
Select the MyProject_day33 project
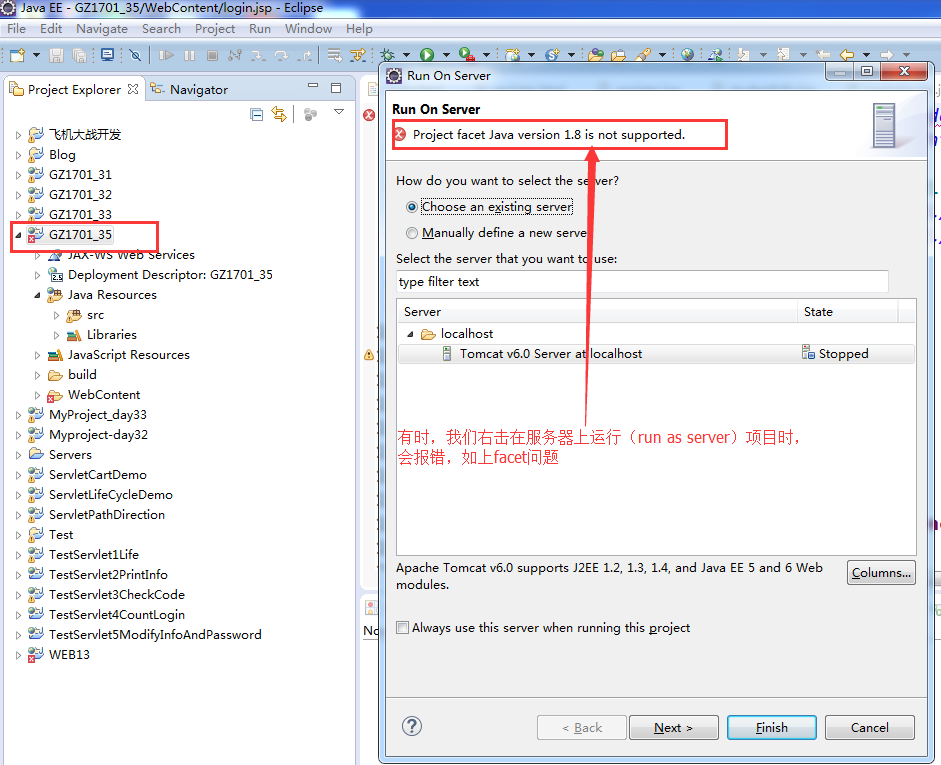point(98,415)
